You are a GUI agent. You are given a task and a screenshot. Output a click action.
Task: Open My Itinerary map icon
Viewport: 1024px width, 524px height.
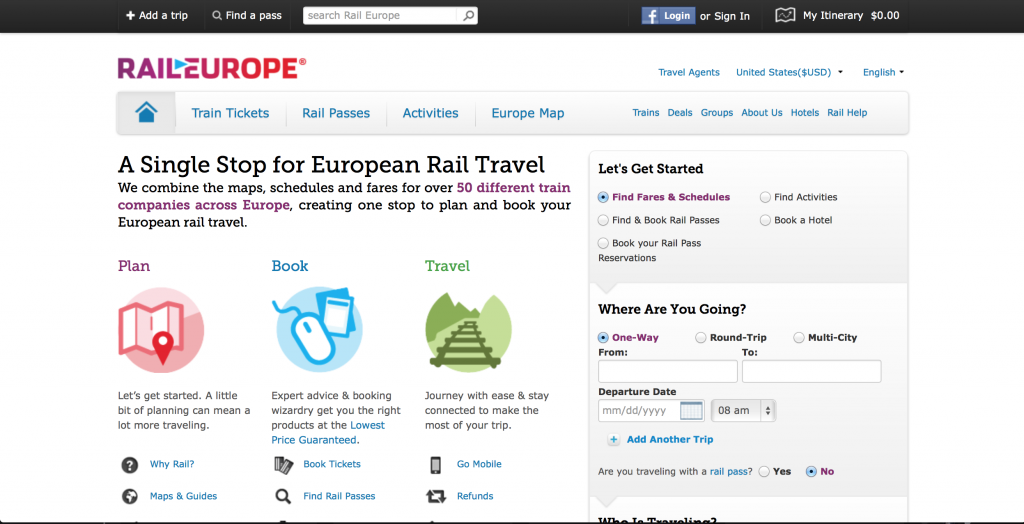[x=785, y=16]
